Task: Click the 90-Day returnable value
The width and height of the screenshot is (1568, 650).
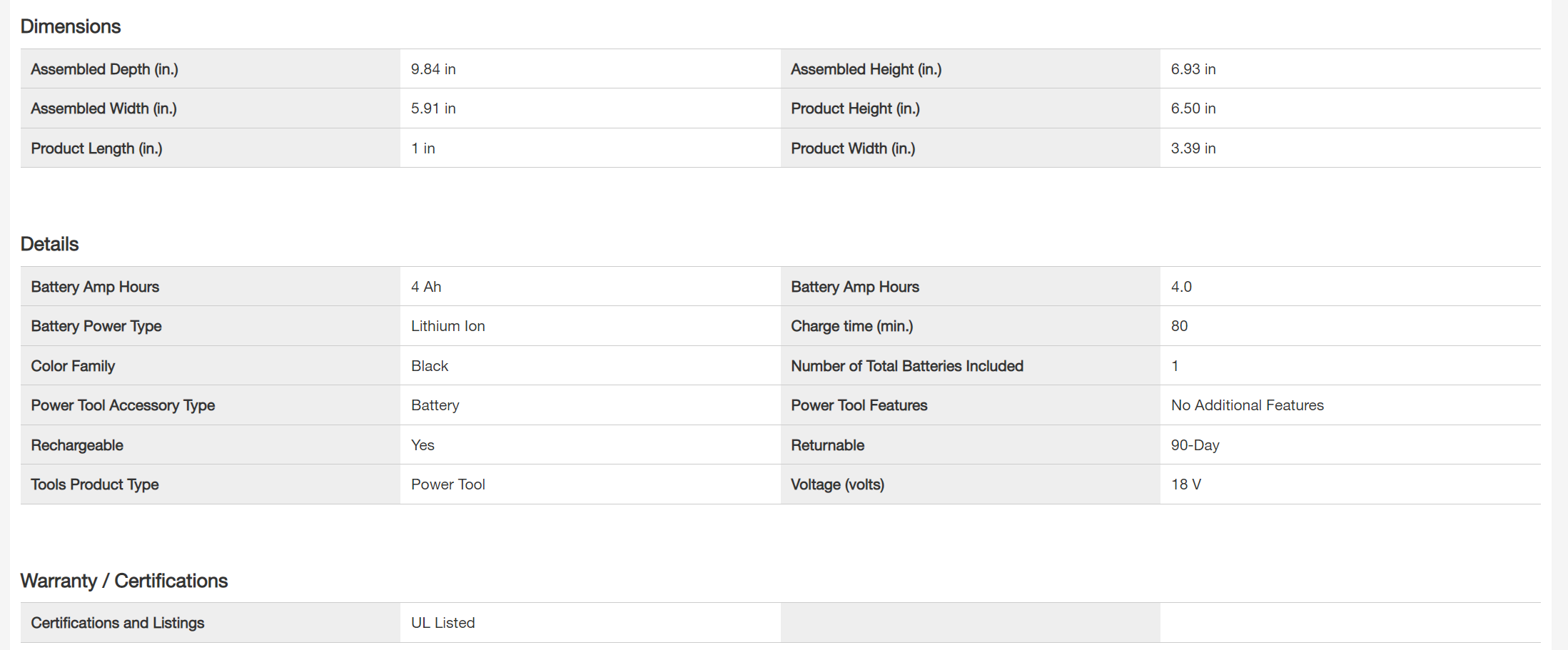Action: coord(1195,445)
